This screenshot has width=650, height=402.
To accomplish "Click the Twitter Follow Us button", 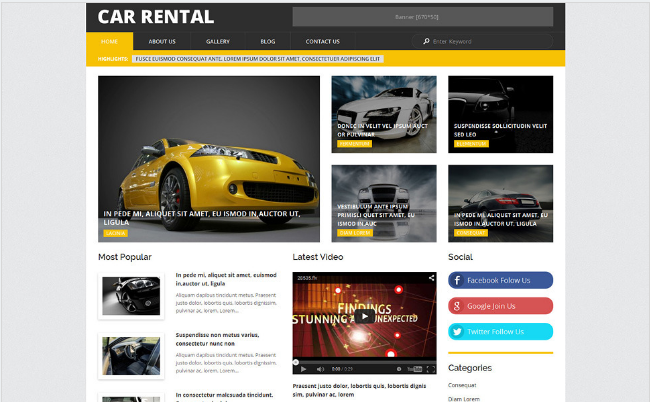I will [x=500, y=332].
